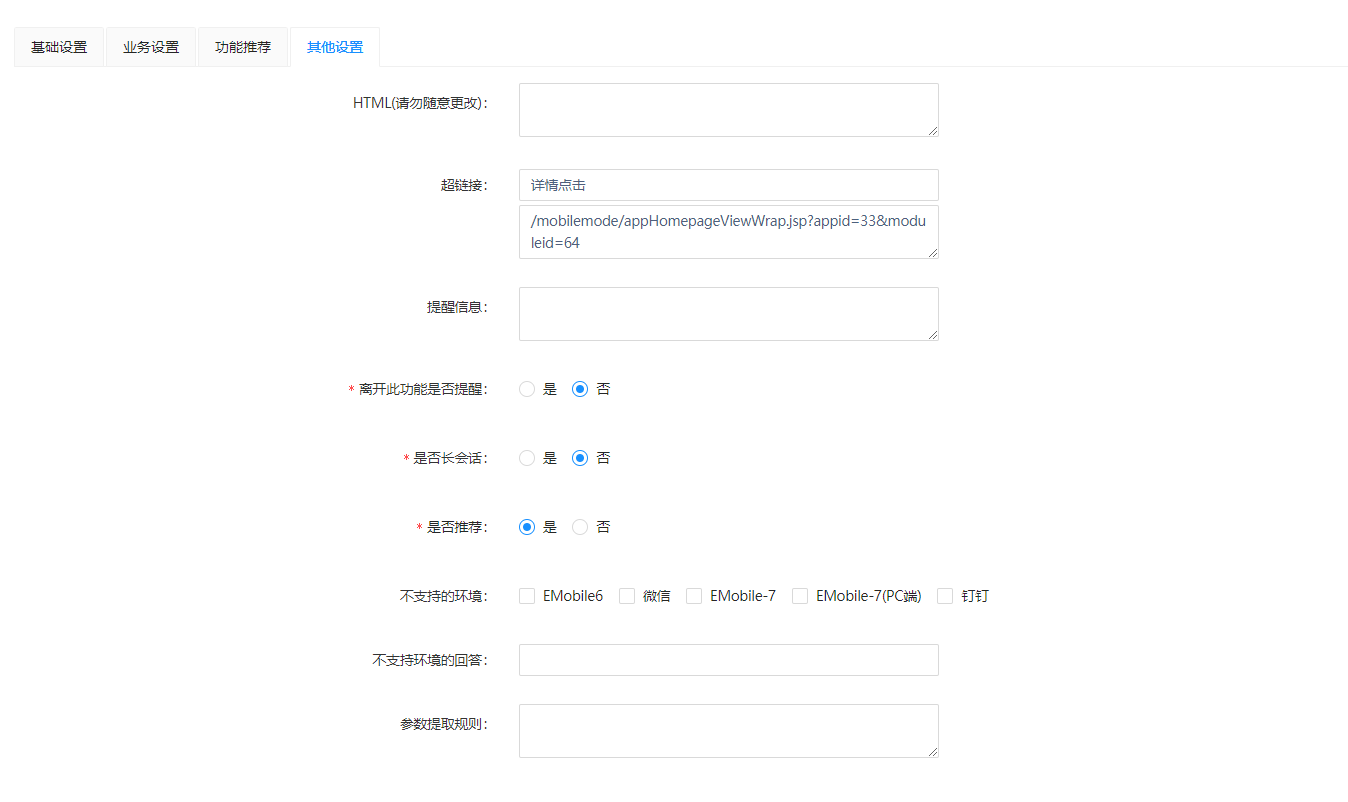
Task: Choose 否 for 是否长会话
Action: pos(580,458)
